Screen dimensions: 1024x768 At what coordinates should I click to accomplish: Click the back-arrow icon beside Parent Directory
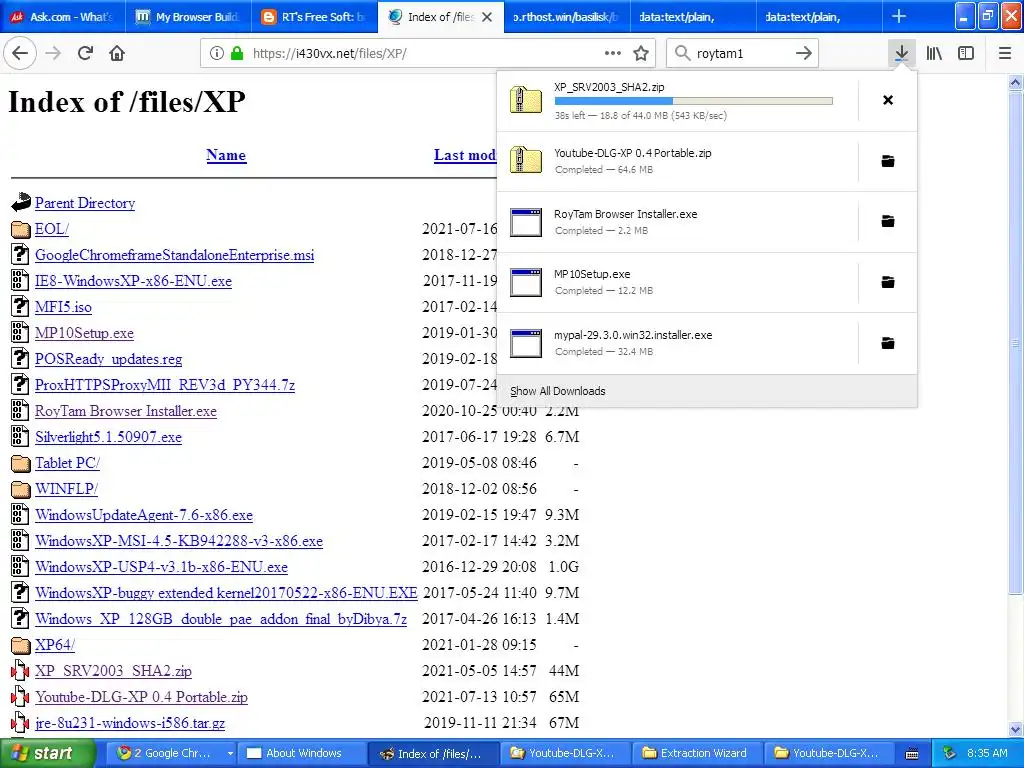[x=21, y=202]
